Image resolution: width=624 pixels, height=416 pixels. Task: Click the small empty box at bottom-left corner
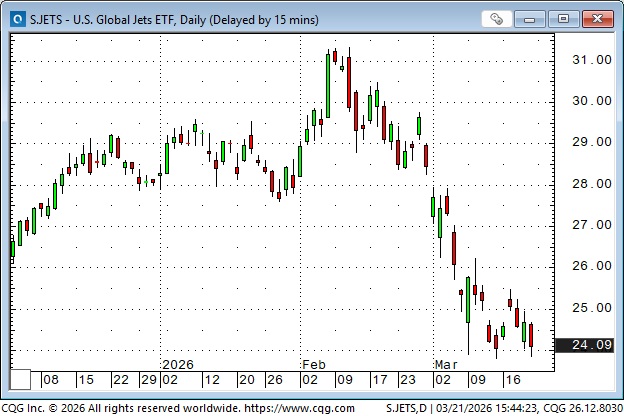tap(21, 380)
